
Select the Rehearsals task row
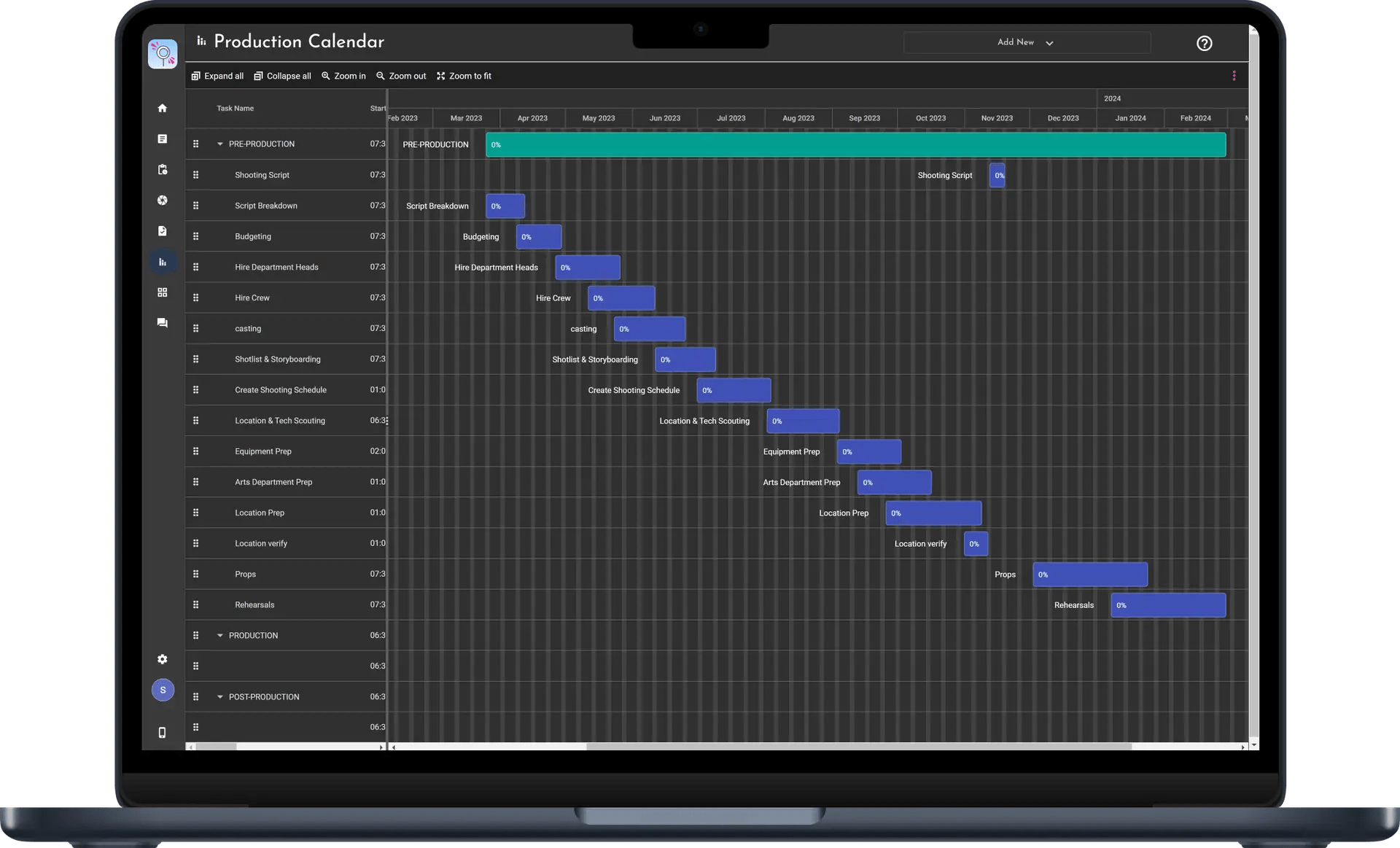254,605
